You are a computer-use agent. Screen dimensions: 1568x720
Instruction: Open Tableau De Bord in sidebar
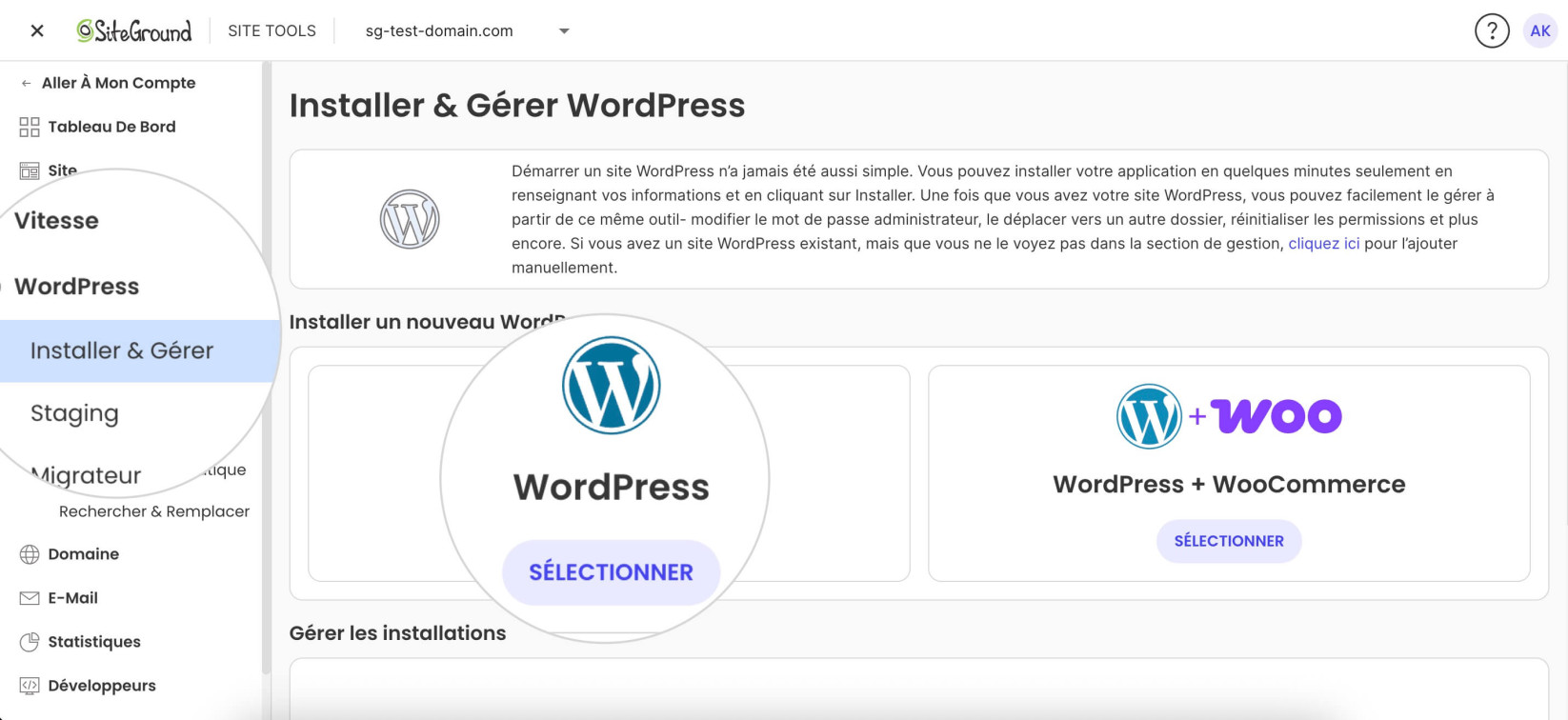[x=111, y=127]
